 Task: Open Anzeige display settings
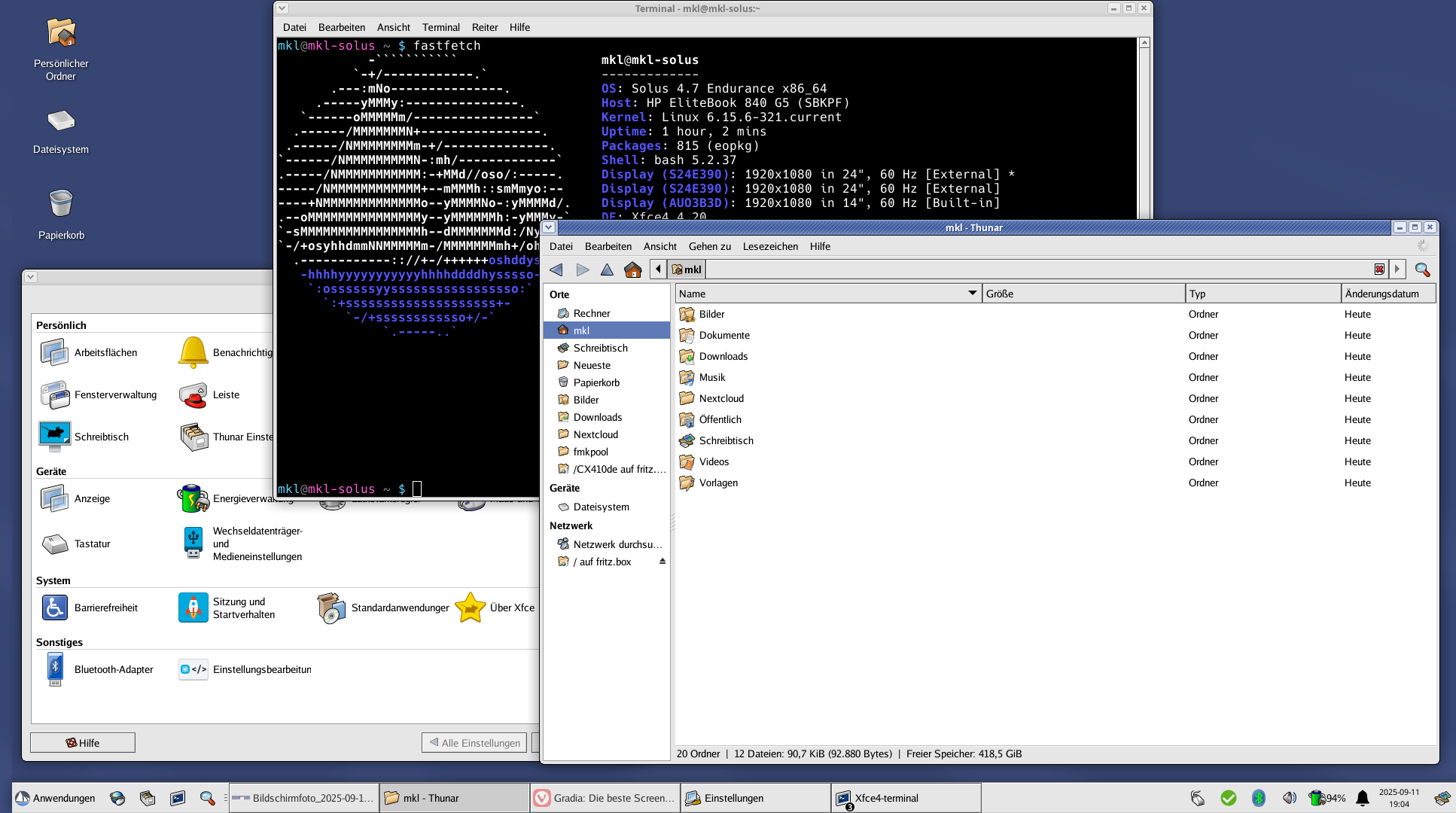pyautogui.click(x=75, y=498)
